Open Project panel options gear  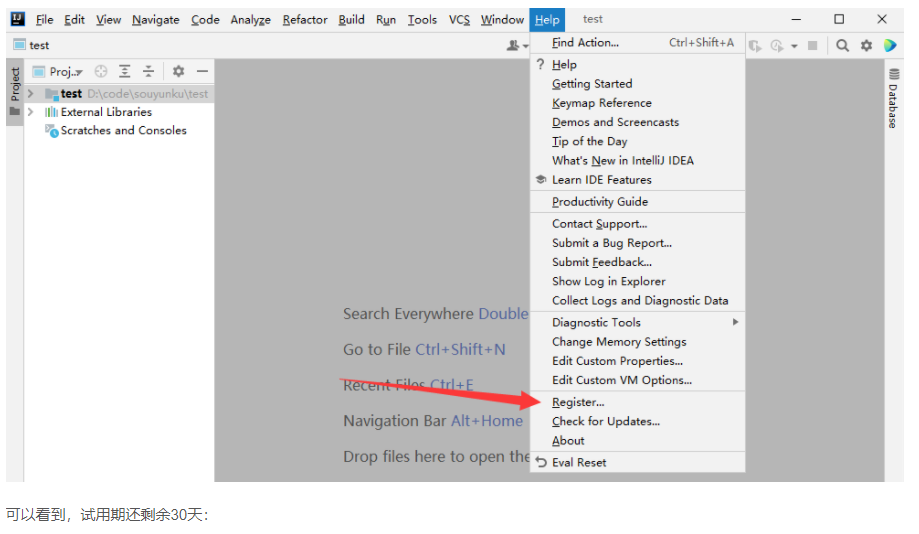coord(178,72)
